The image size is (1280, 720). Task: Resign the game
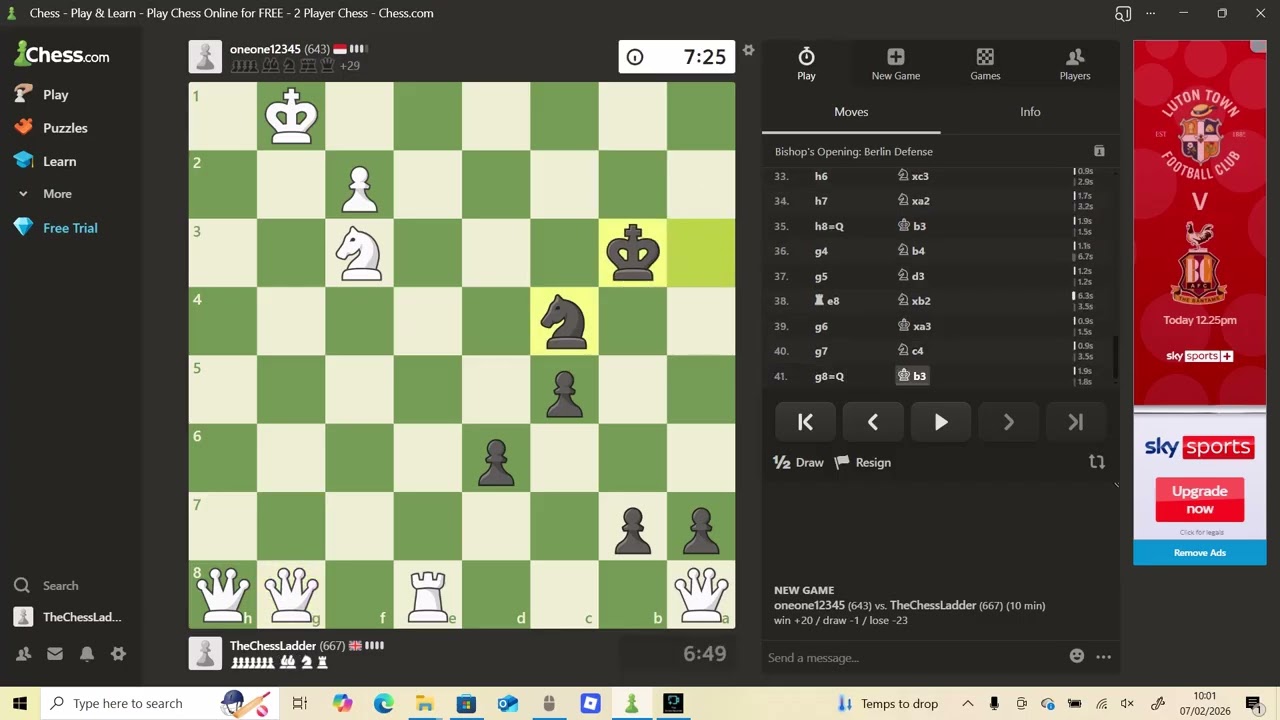862,462
